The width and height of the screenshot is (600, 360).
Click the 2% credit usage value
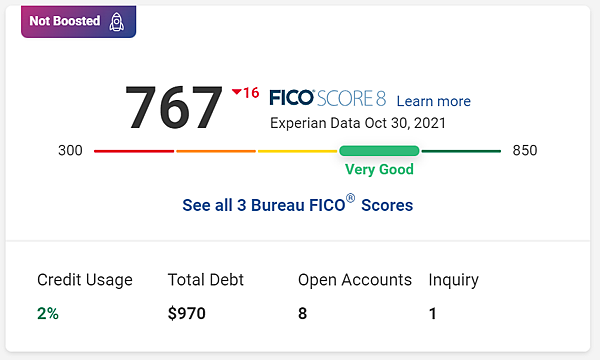tap(48, 313)
